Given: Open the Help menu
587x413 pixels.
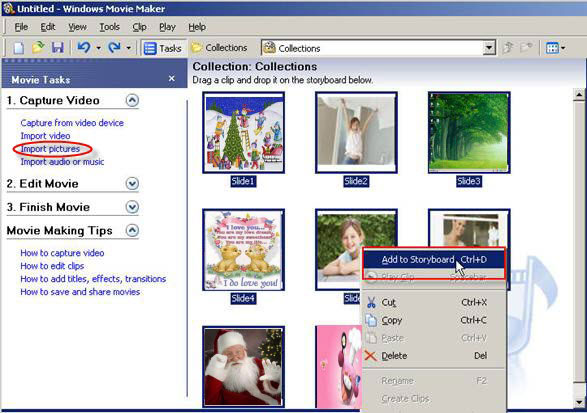Looking at the screenshot, I should (x=197, y=27).
